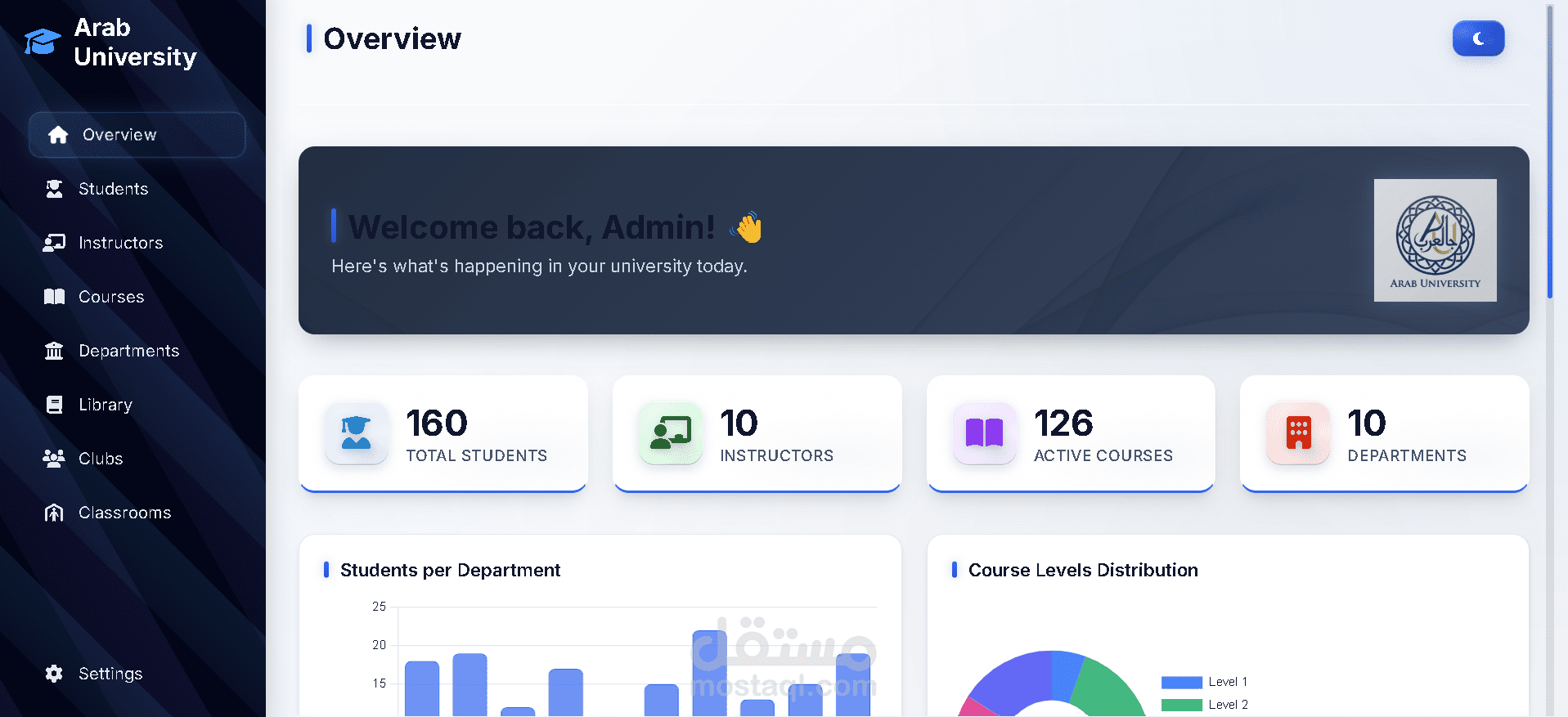The width and height of the screenshot is (1568, 717).
Task: Click the Settings gear icon
Action: [54, 674]
